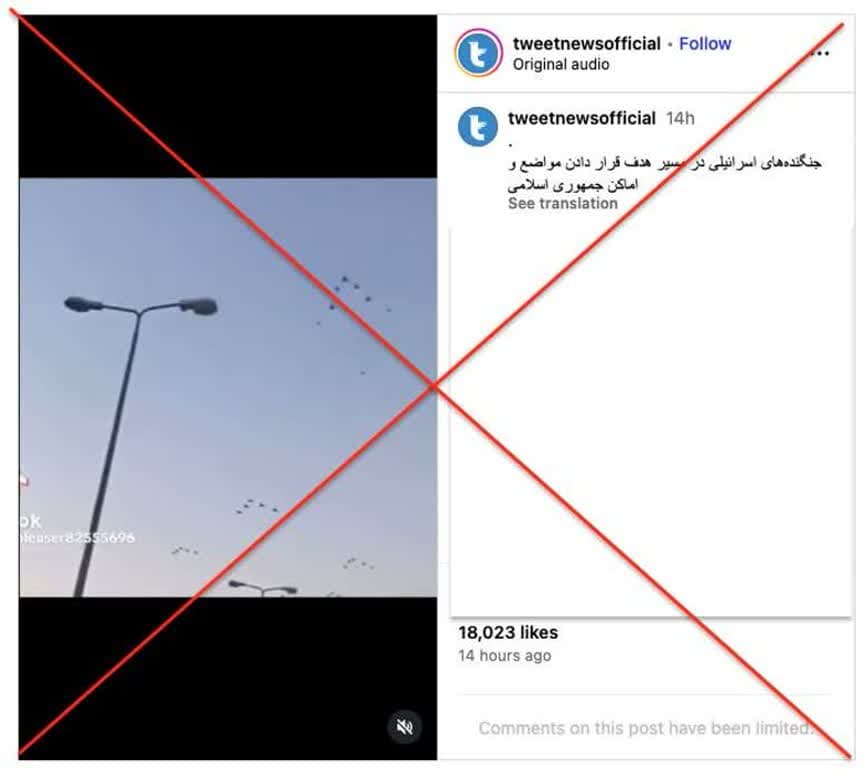Tap the TikTok watermark on the video

(30, 520)
